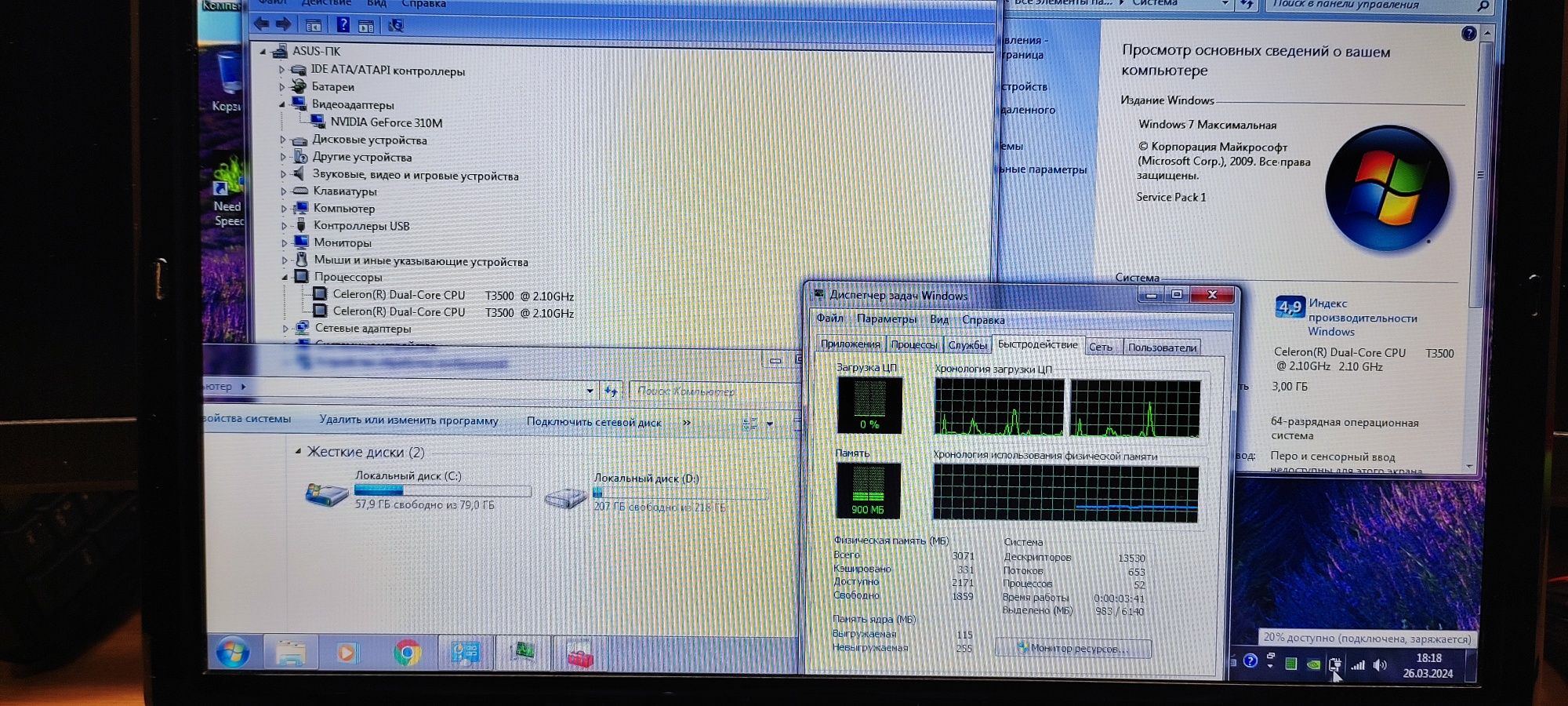
Task: Click the Back arrow in Device Manager toolbar
Action: pos(261,24)
